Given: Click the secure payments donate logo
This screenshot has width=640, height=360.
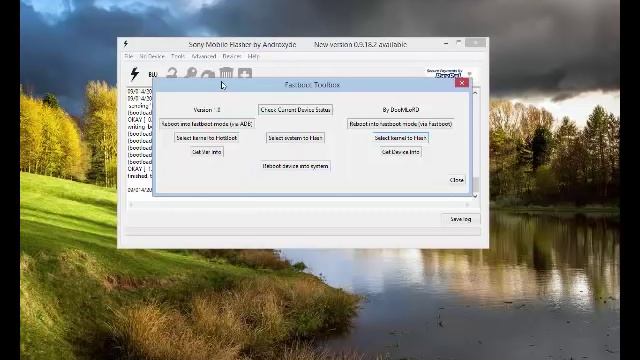Looking at the screenshot, I should point(444,73).
